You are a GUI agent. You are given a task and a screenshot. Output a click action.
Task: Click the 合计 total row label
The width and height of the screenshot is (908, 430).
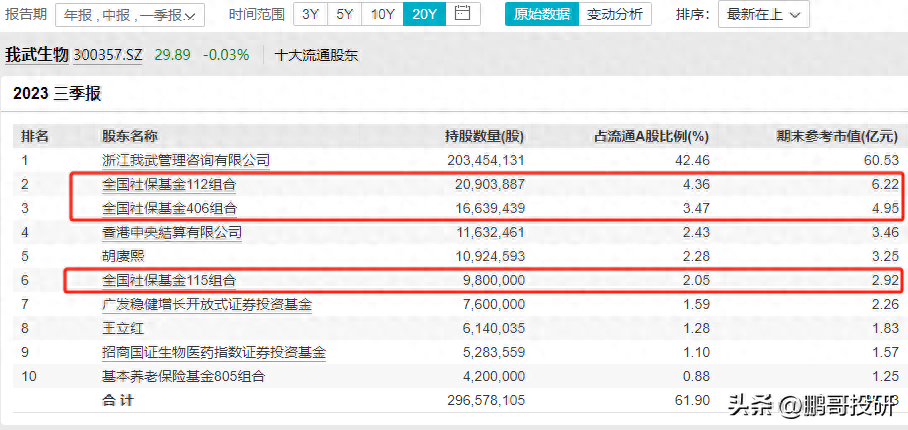click(x=118, y=400)
